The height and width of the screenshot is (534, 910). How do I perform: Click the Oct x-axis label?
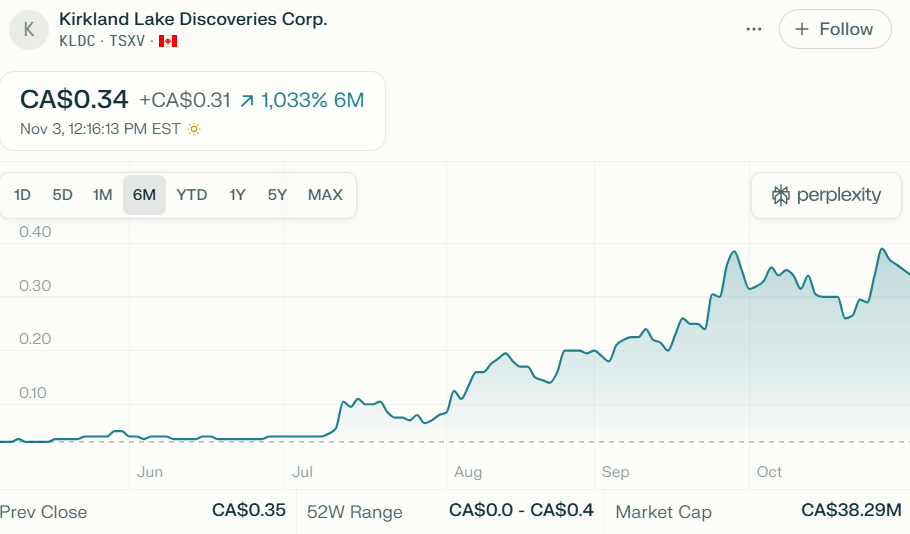pyautogui.click(x=769, y=472)
